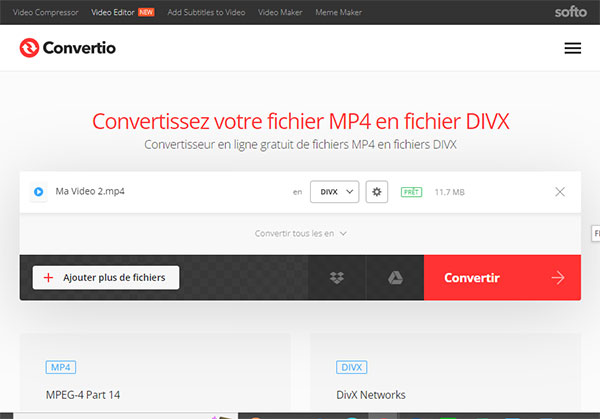Screen dimensions: 600x419
Task: Click the 'DivX Networks' text
Action: tap(371, 395)
